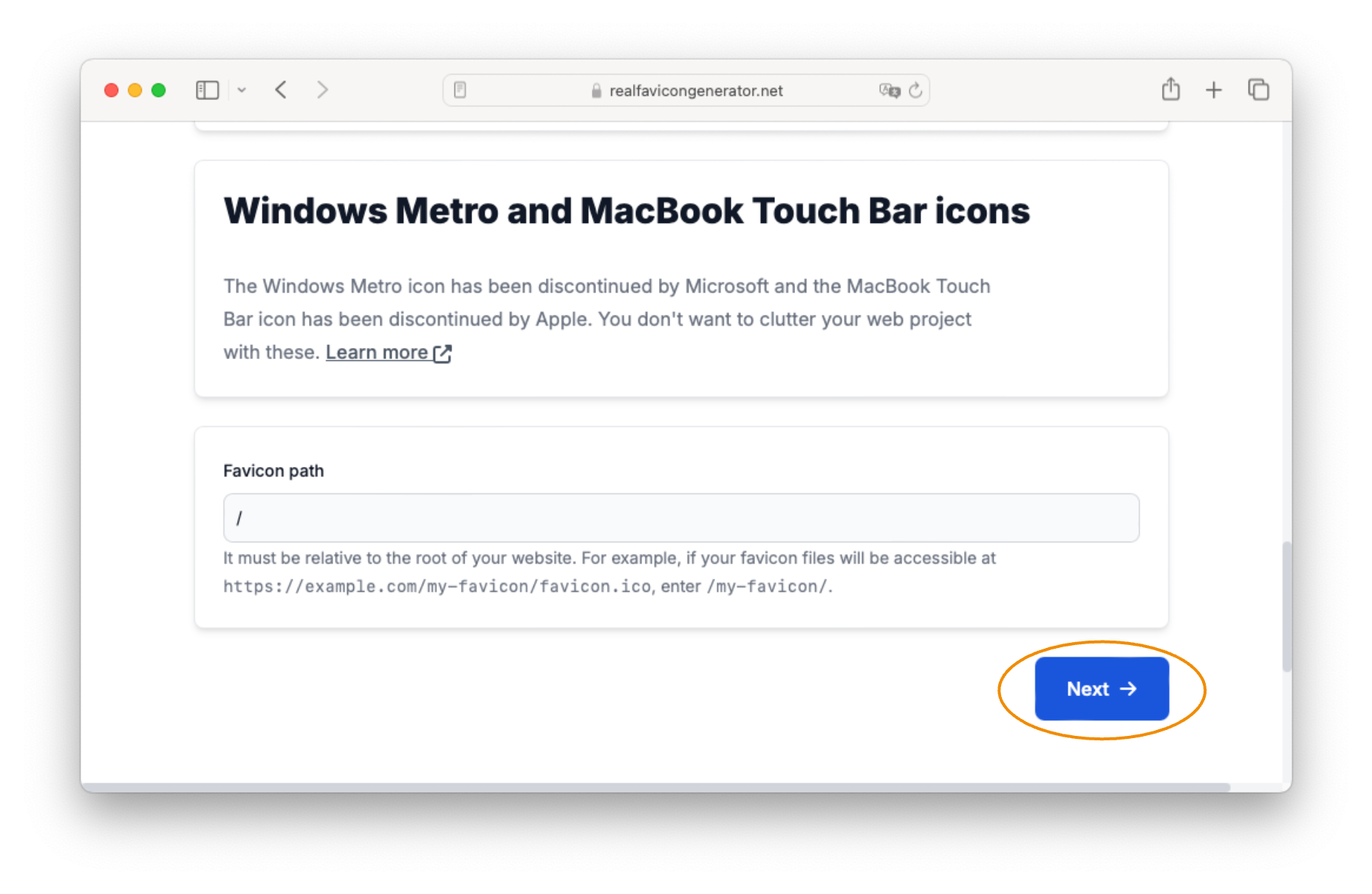Click the vertical page scrollbar
This screenshot has height=894, width=1372.
pos(1286,606)
